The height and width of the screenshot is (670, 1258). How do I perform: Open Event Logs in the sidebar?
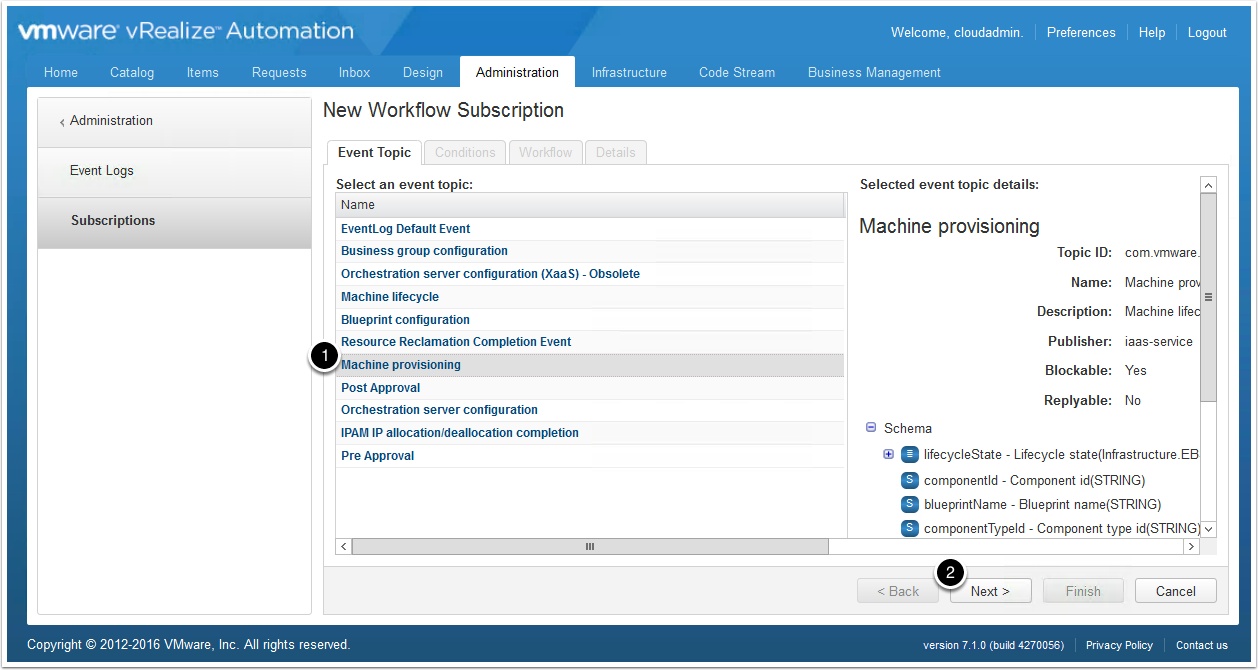[174, 172]
